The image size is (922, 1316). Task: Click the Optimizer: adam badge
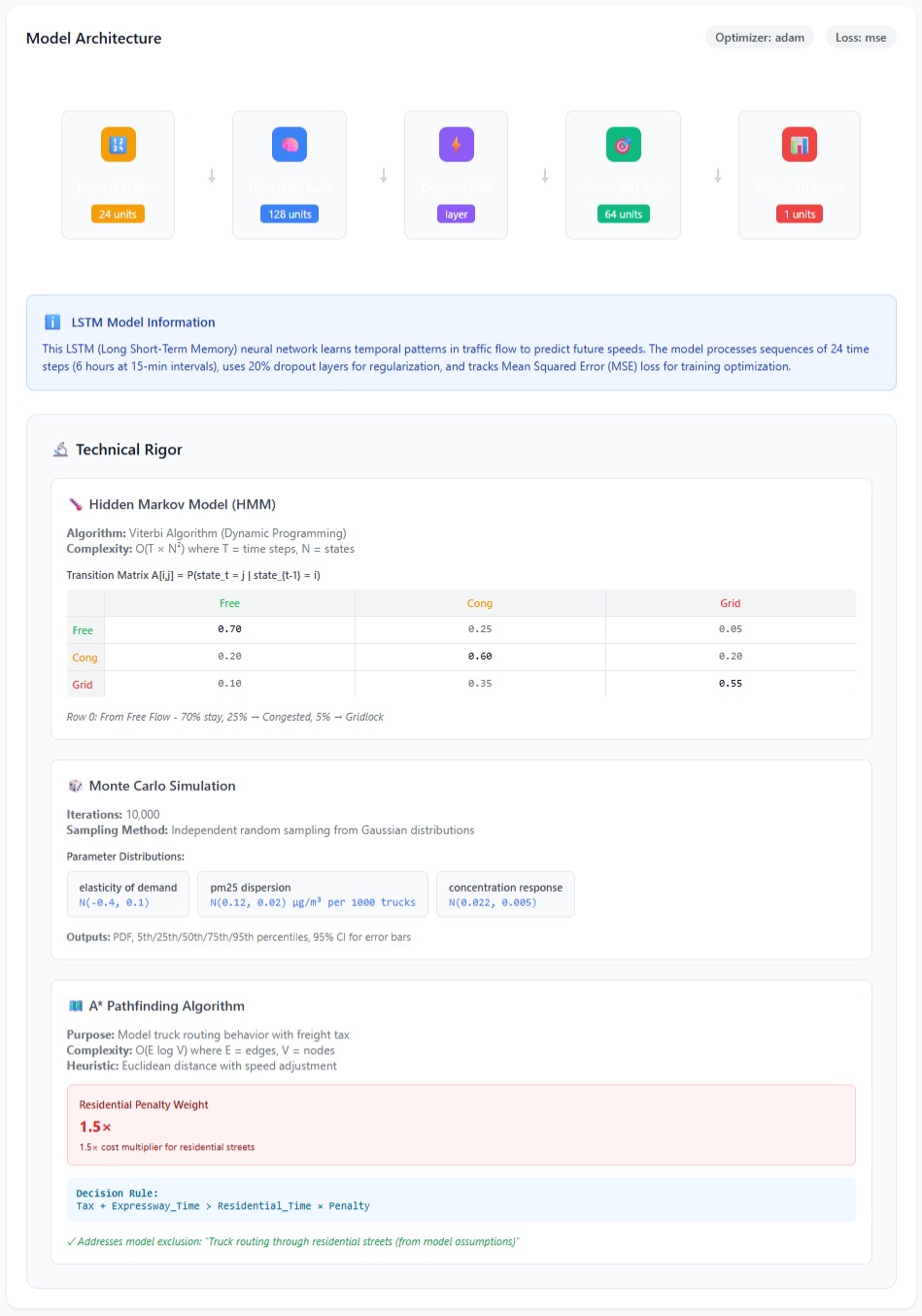click(759, 38)
